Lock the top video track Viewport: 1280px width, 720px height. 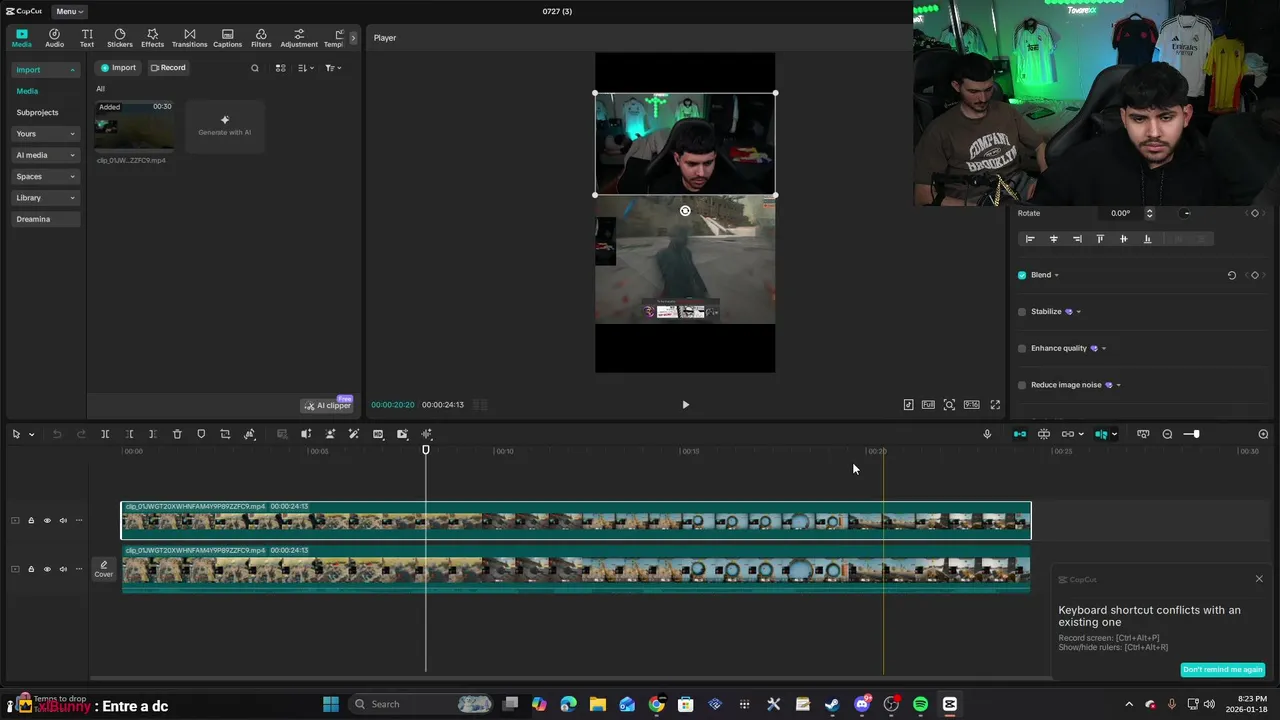coord(31,520)
